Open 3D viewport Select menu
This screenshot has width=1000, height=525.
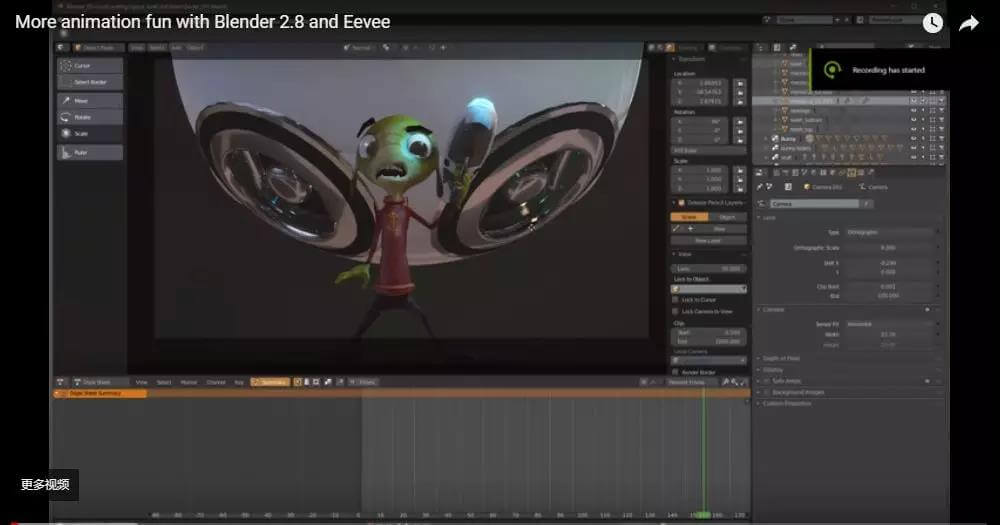point(157,47)
